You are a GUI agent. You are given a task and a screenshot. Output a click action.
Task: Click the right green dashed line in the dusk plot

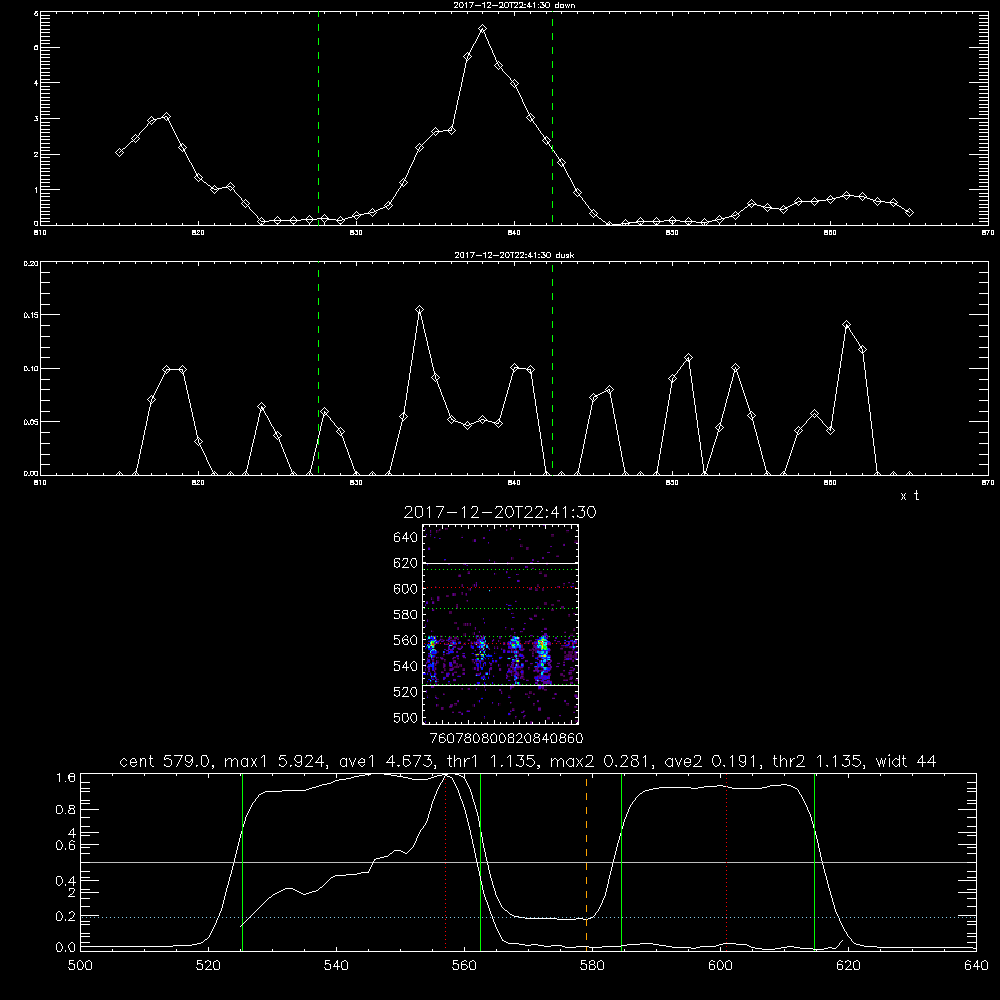(552, 369)
